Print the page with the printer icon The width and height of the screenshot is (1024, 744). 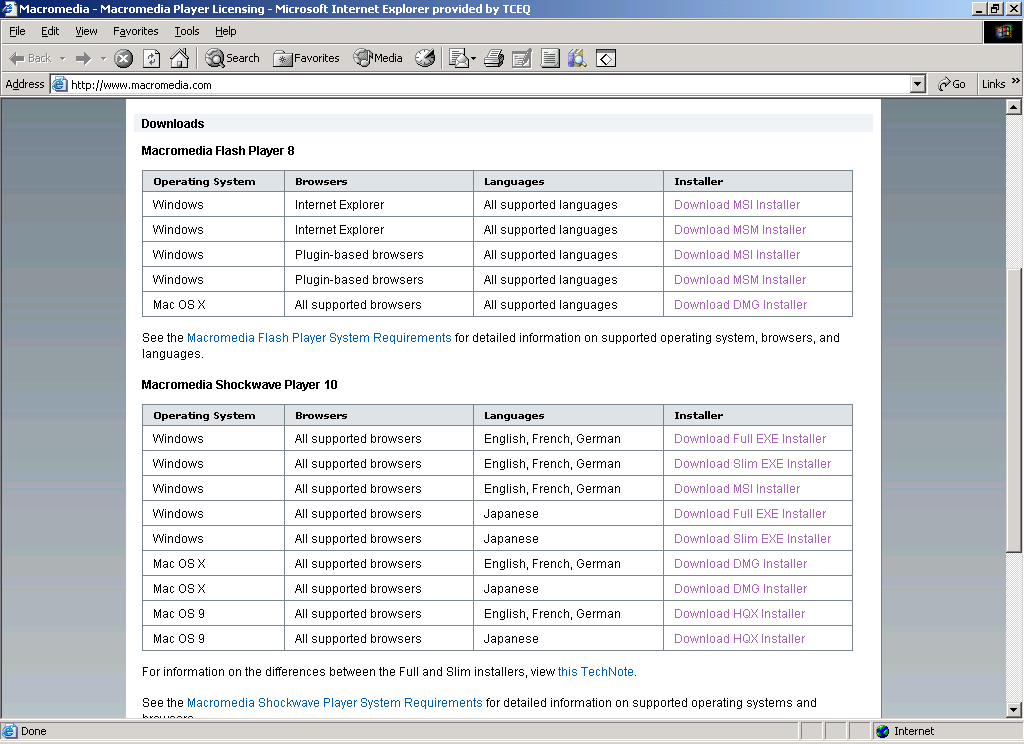(494, 58)
